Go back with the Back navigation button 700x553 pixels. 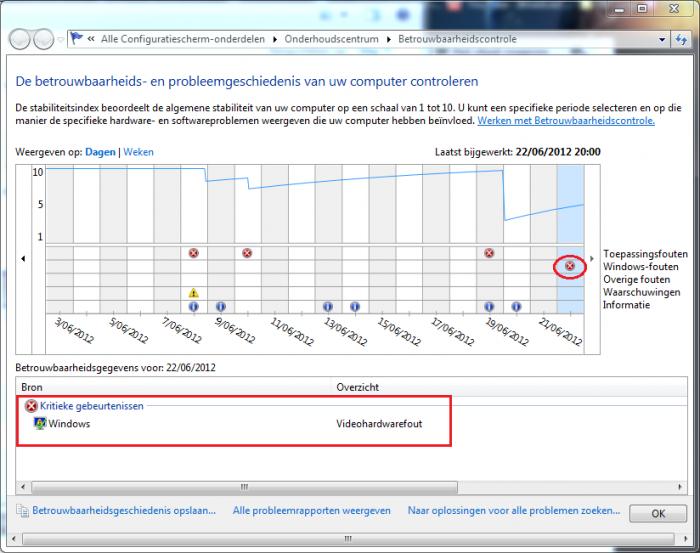point(20,39)
